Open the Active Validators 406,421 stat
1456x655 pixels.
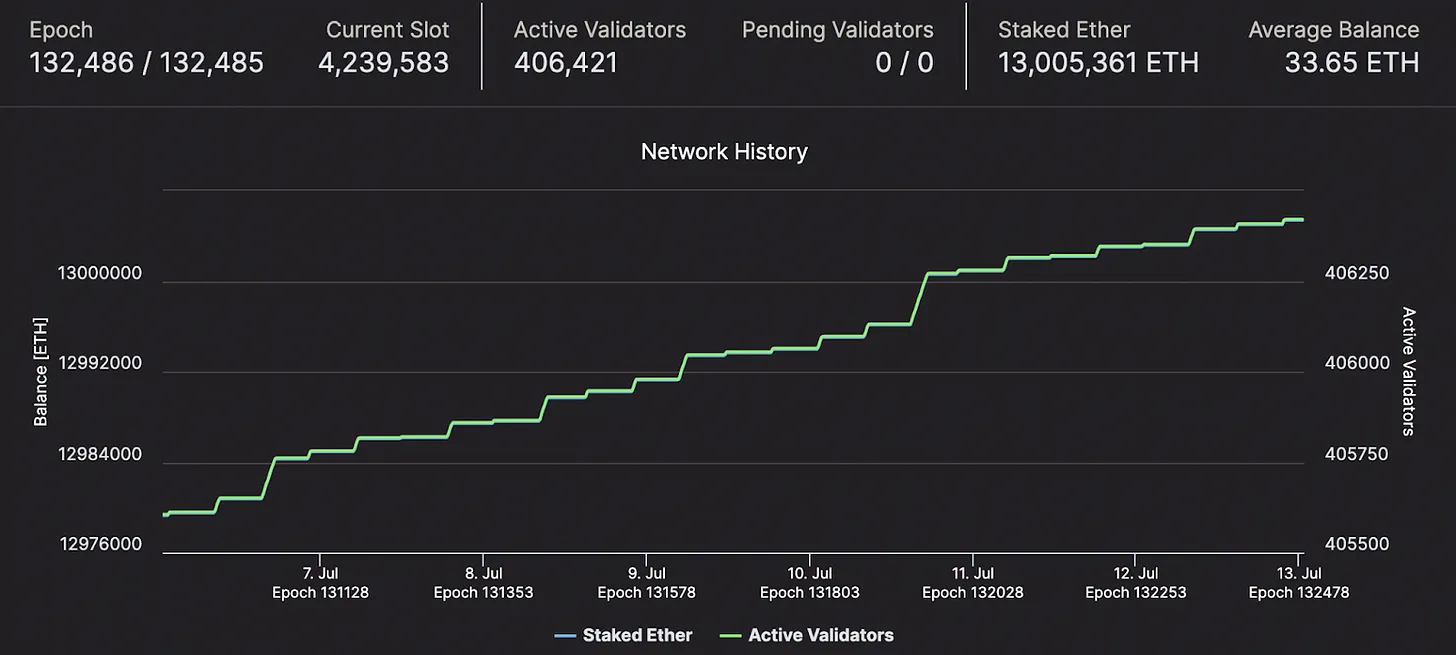(x=600, y=47)
